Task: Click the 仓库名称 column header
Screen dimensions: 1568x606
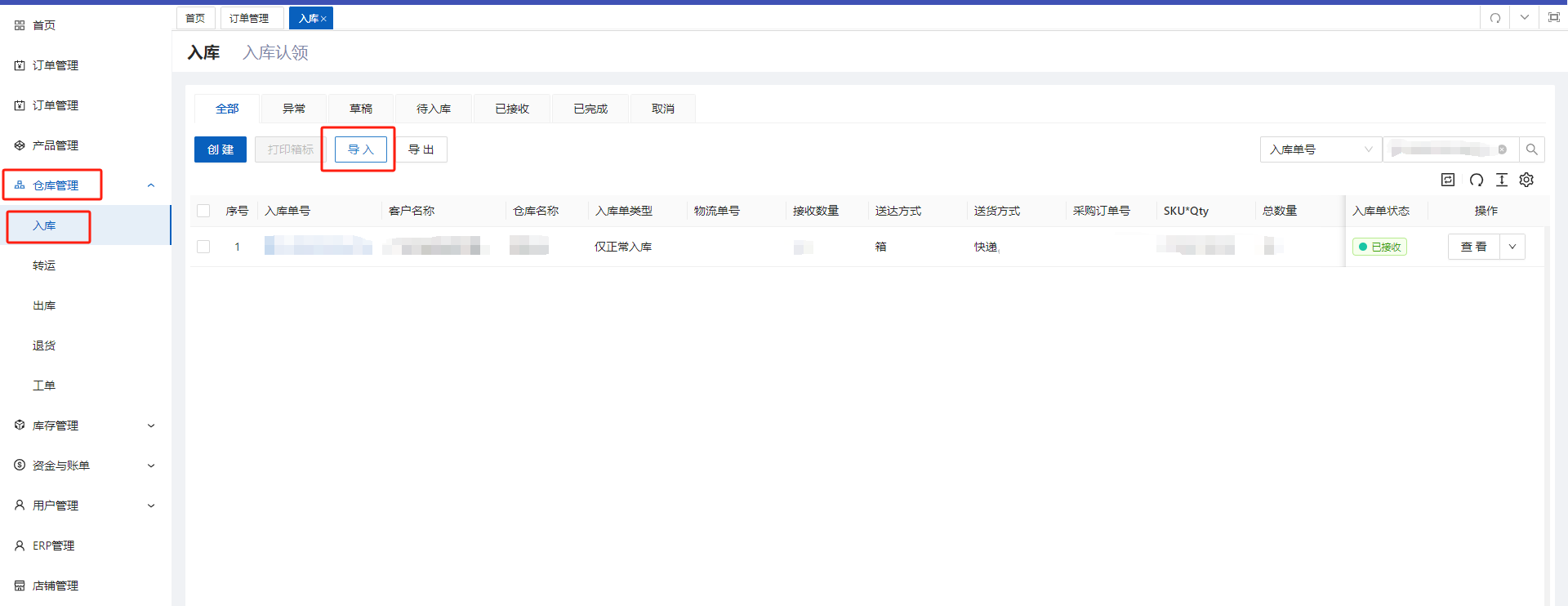Action: coord(536,211)
